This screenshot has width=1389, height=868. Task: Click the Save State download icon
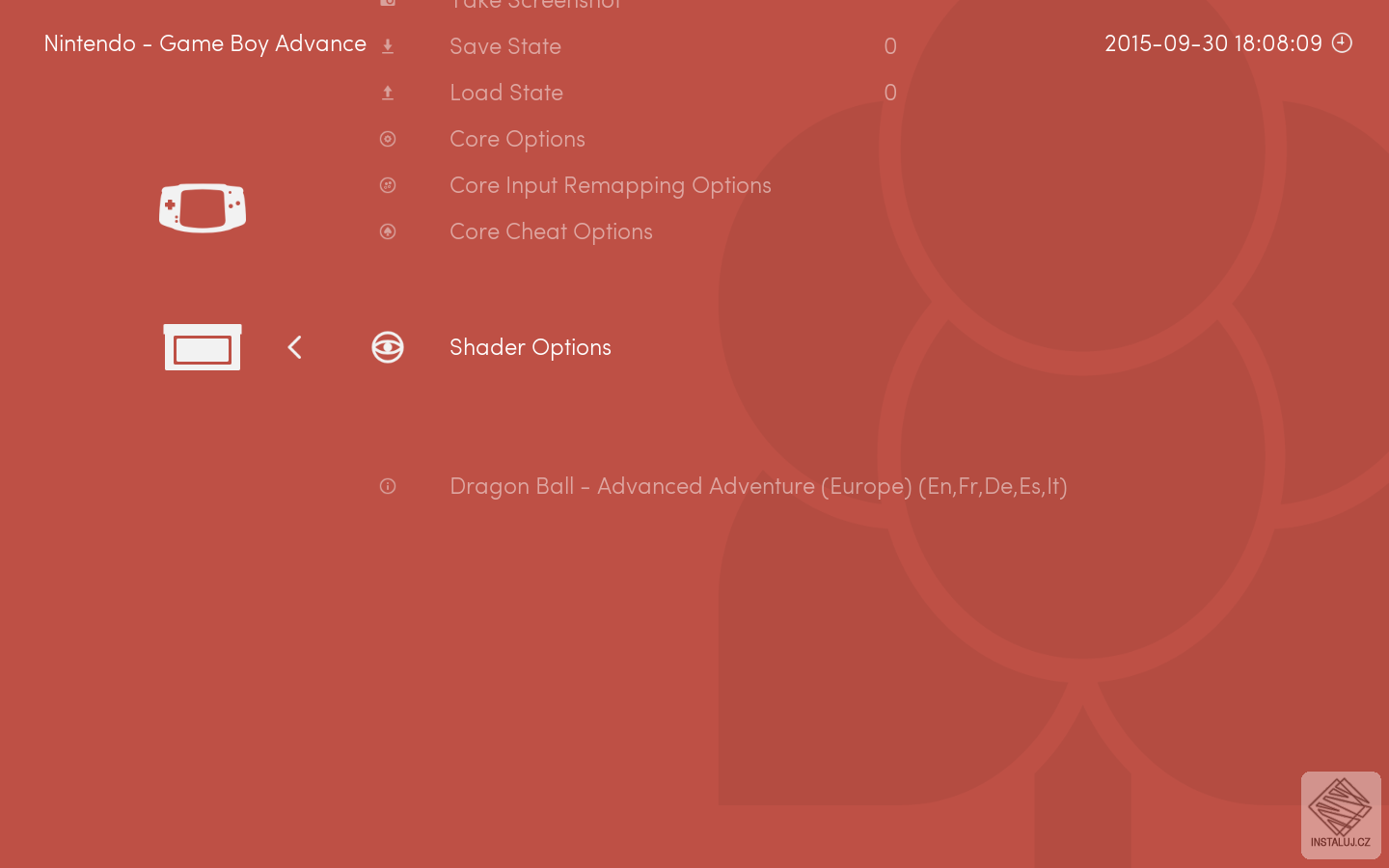click(x=388, y=46)
